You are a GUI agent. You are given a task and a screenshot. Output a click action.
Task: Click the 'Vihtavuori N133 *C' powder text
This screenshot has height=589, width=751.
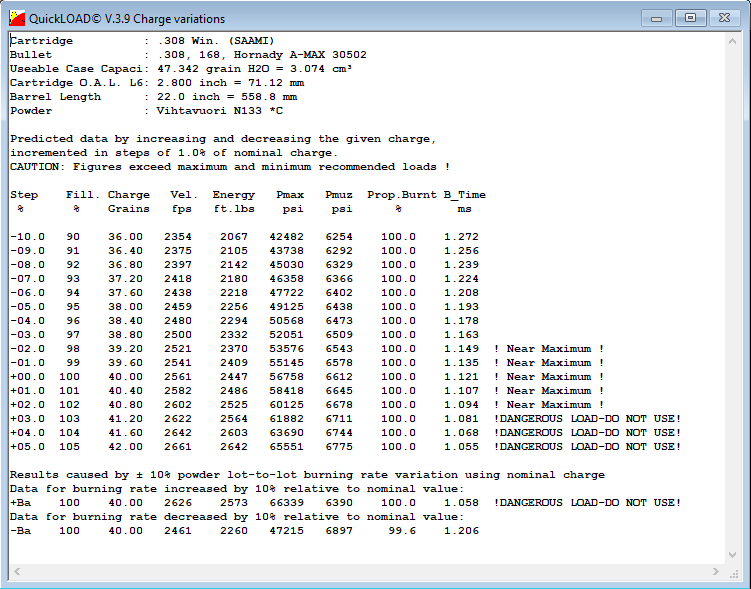coord(219,111)
